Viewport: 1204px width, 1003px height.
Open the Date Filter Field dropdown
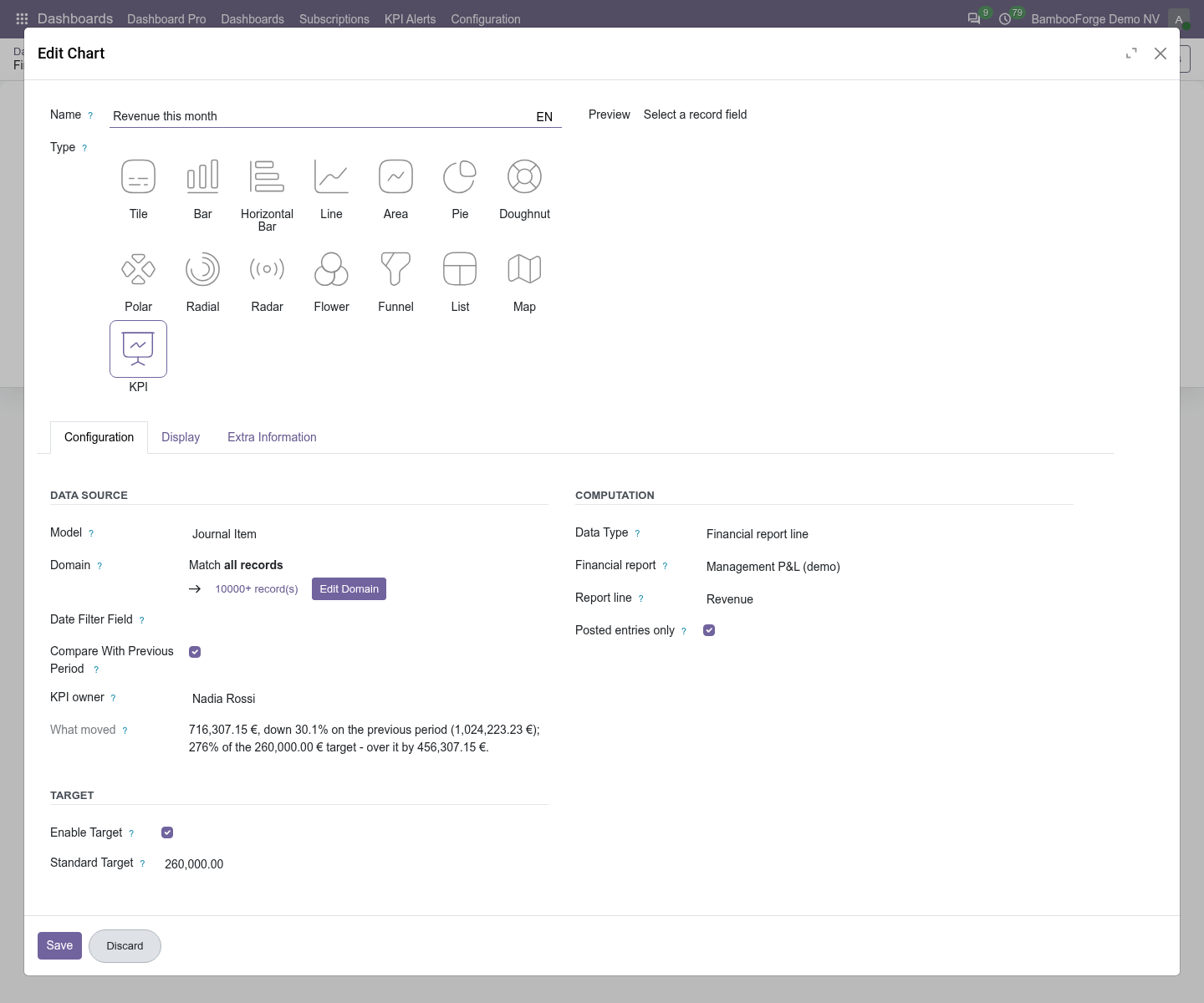[369, 619]
